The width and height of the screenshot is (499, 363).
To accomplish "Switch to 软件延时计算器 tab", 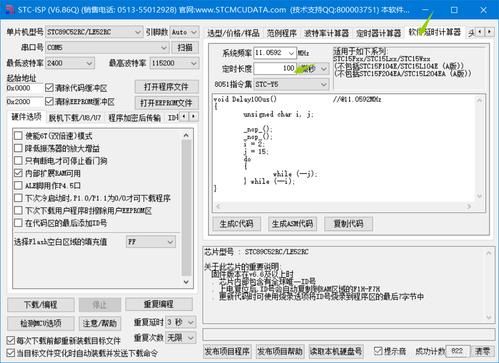I will 434,32.
